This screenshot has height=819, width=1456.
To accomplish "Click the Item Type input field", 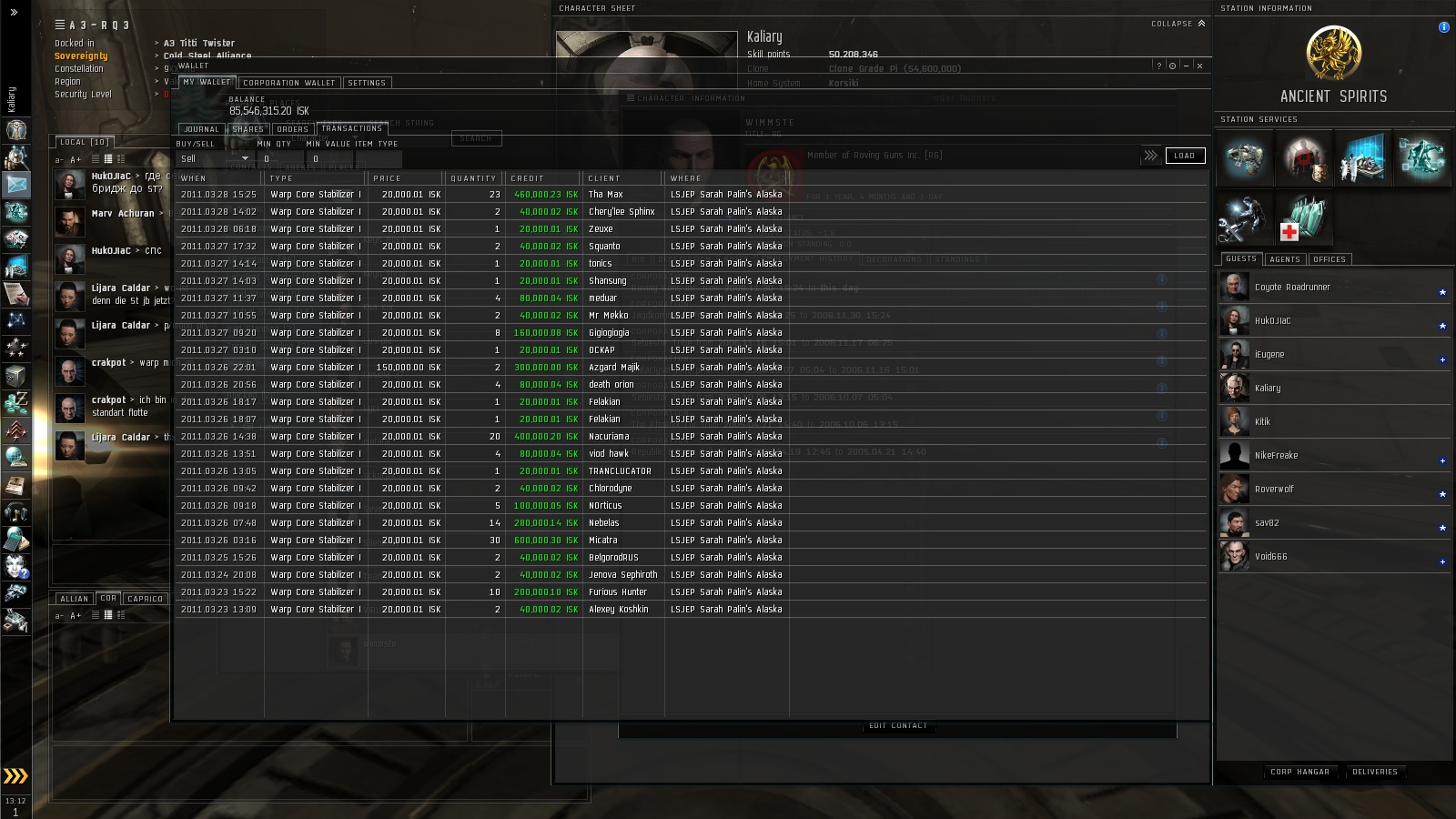I will click(x=378, y=158).
